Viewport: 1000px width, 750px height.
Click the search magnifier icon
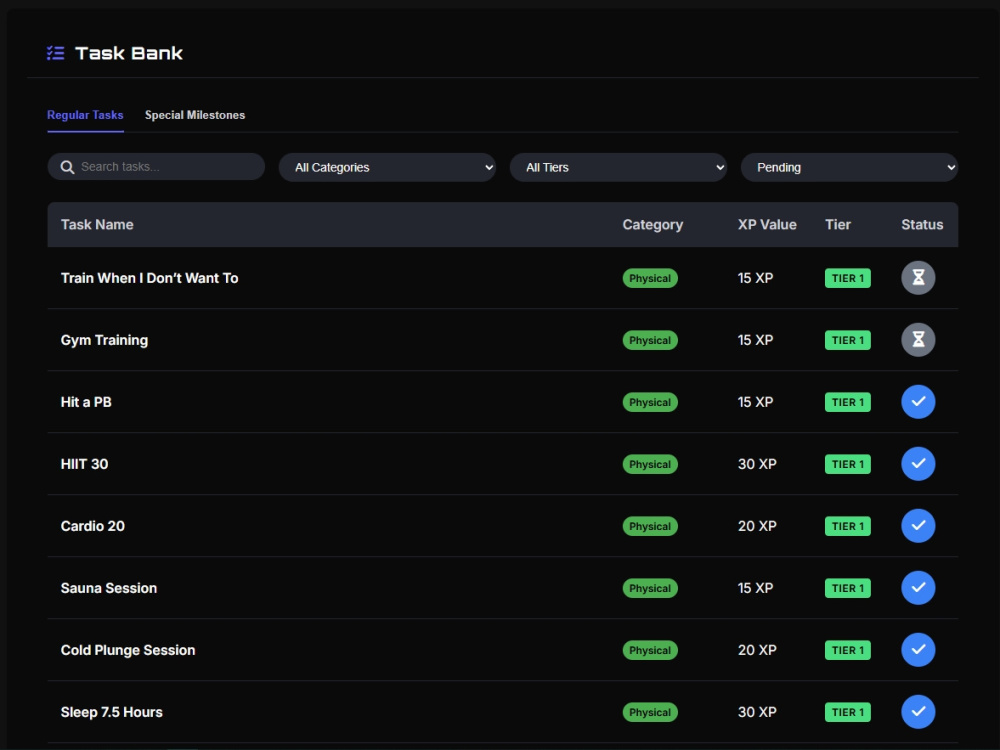pos(67,167)
